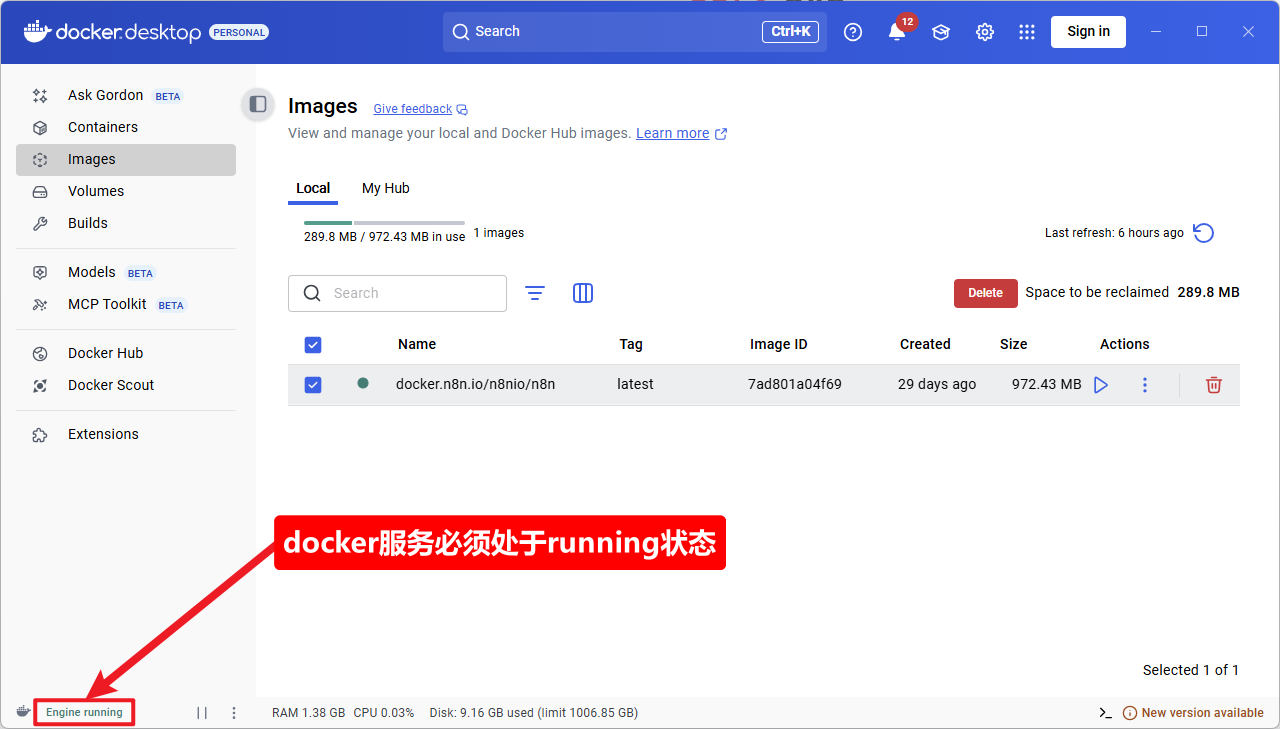
Task: Open Volumes in sidebar
Action: [x=126, y=191]
